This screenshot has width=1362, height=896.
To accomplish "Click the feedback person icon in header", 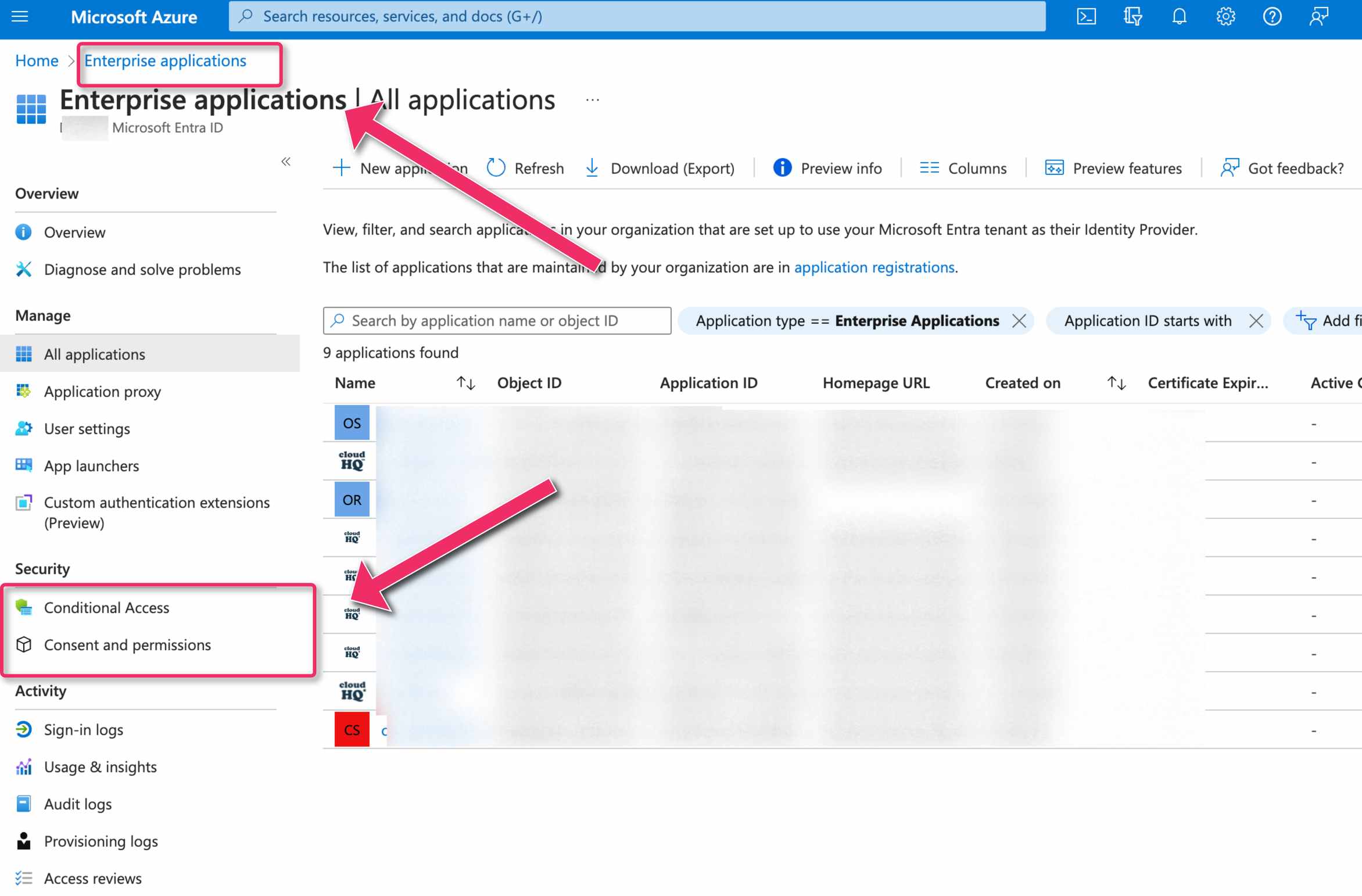I will (x=1318, y=16).
